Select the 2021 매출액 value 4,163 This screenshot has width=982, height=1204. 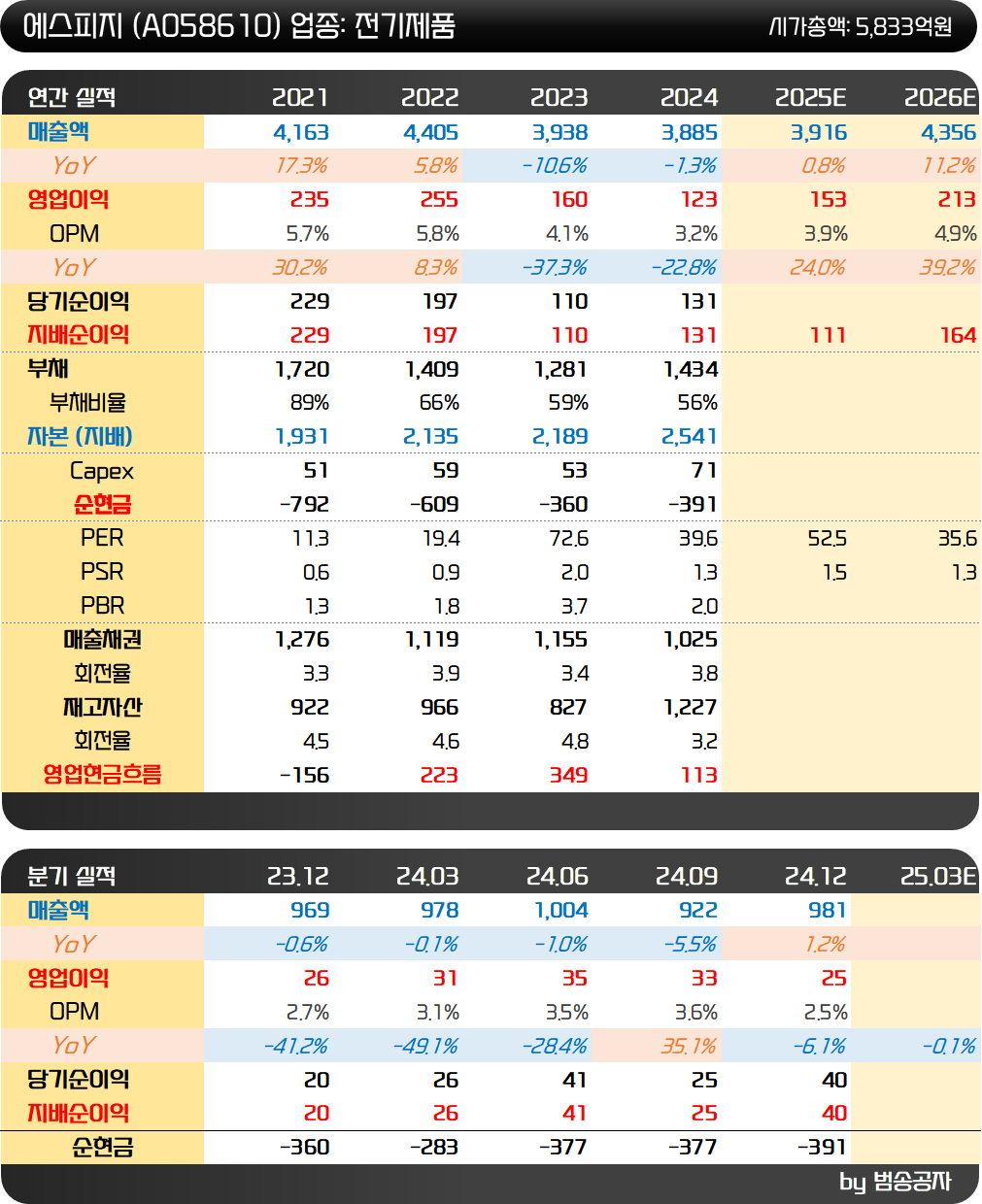tap(301, 132)
